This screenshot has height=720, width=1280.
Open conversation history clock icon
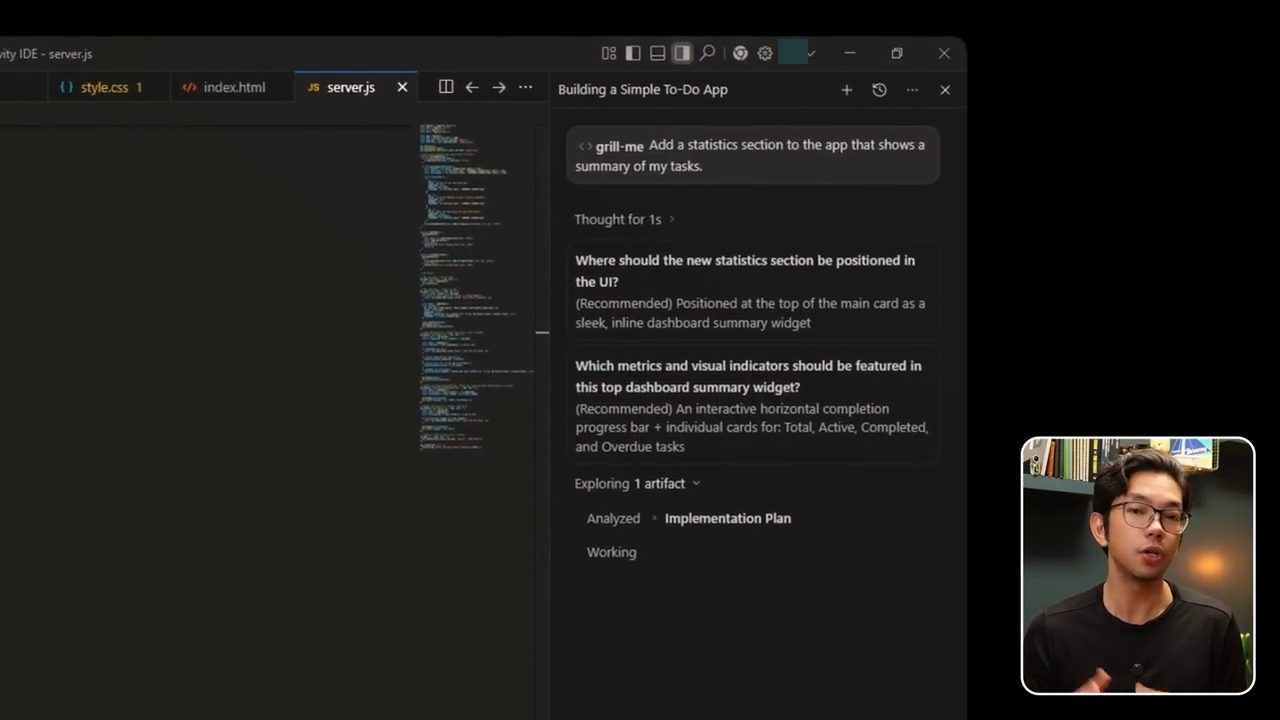pyautogui.click(x=879, y=90)
